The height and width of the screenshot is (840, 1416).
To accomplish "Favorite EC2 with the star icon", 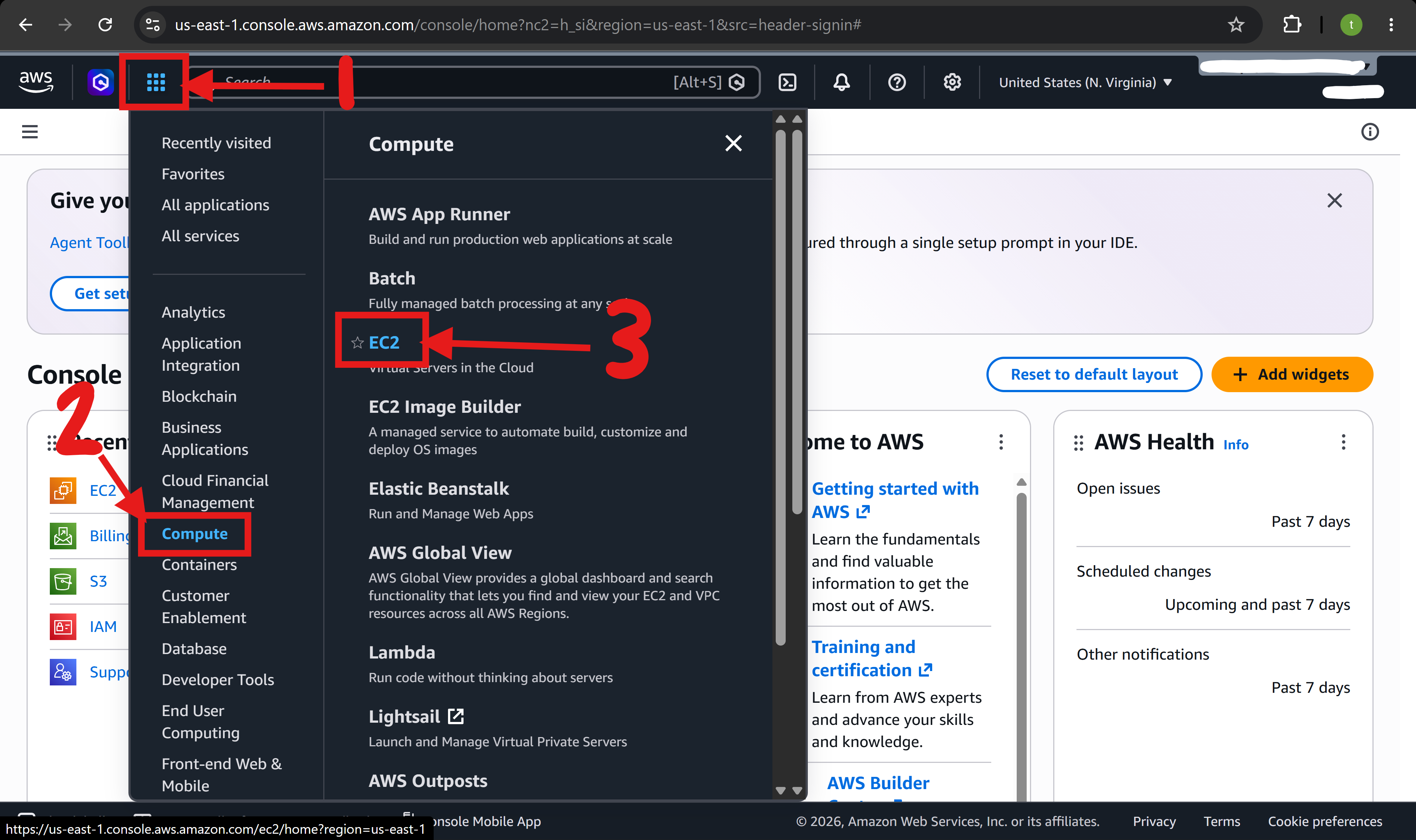I will click(x=357, y=342).
